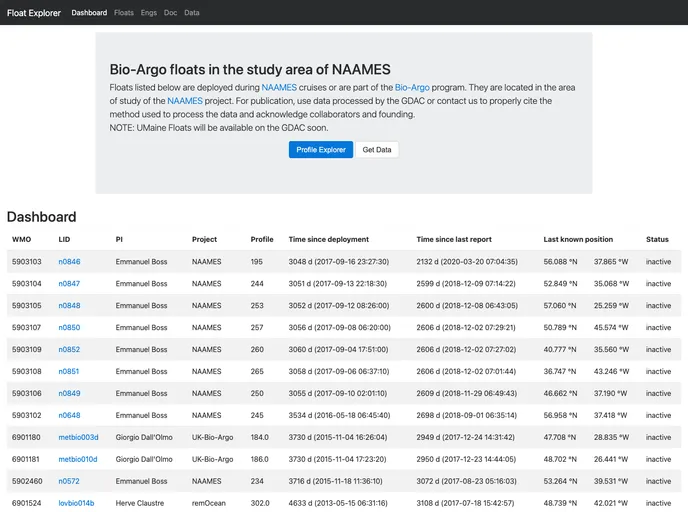Select the metbio010d float link
The width and height of the screenshot is (688, 512).
[x=78, y=459]
